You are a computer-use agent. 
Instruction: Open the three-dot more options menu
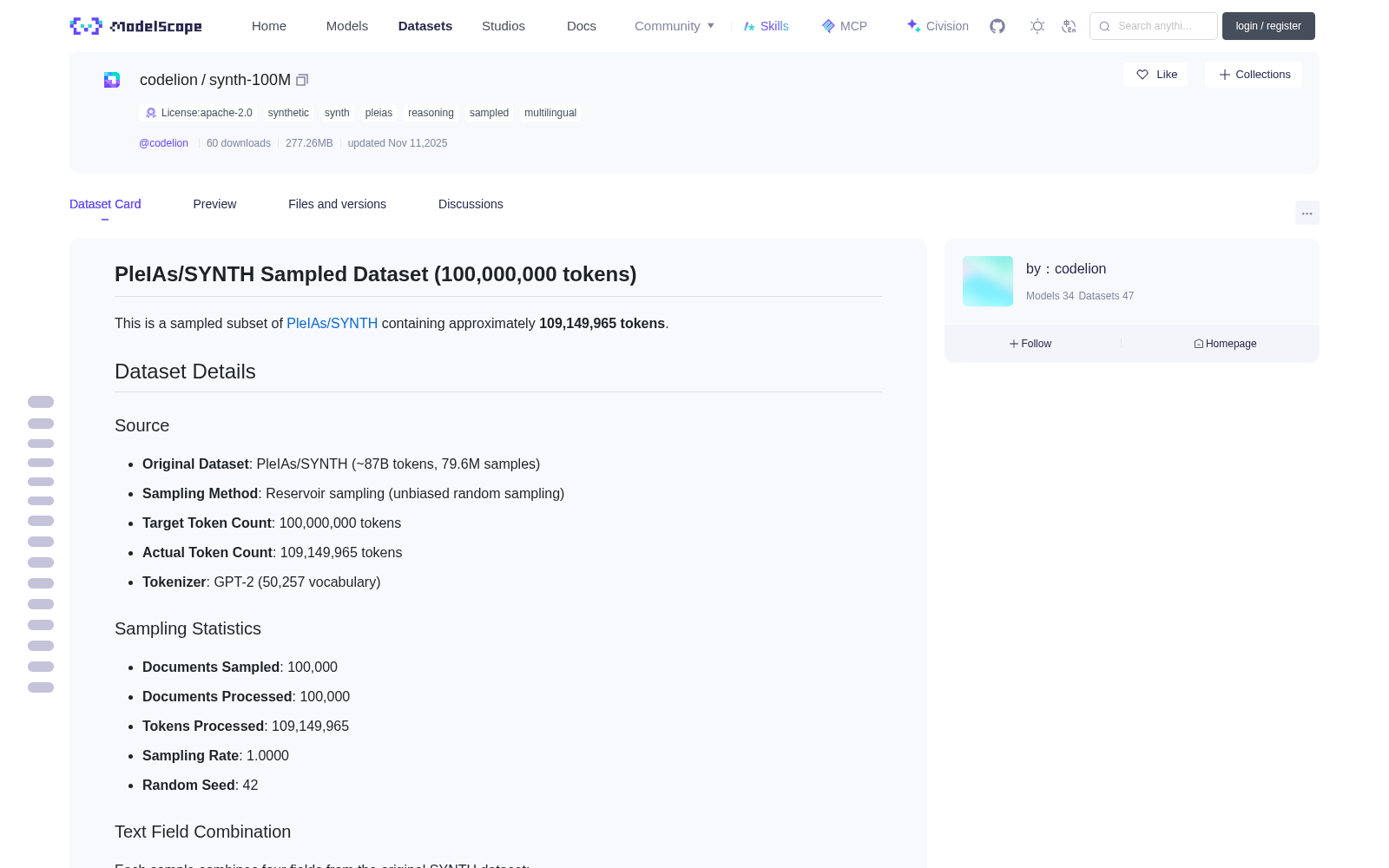point(1307,213)
